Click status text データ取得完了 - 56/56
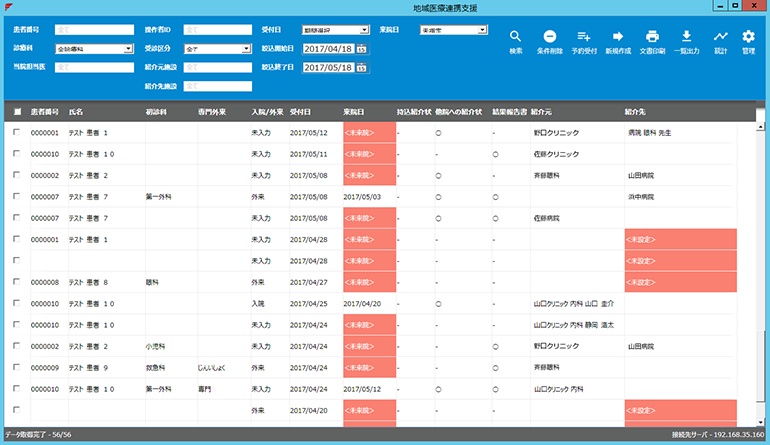This screenshot has width=770, height=445. click(x=38, y=435)
